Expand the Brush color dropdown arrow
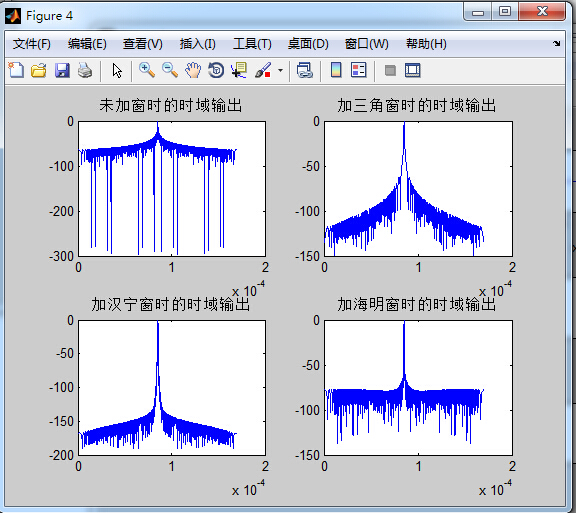576x513 pixels. [280, 70]
